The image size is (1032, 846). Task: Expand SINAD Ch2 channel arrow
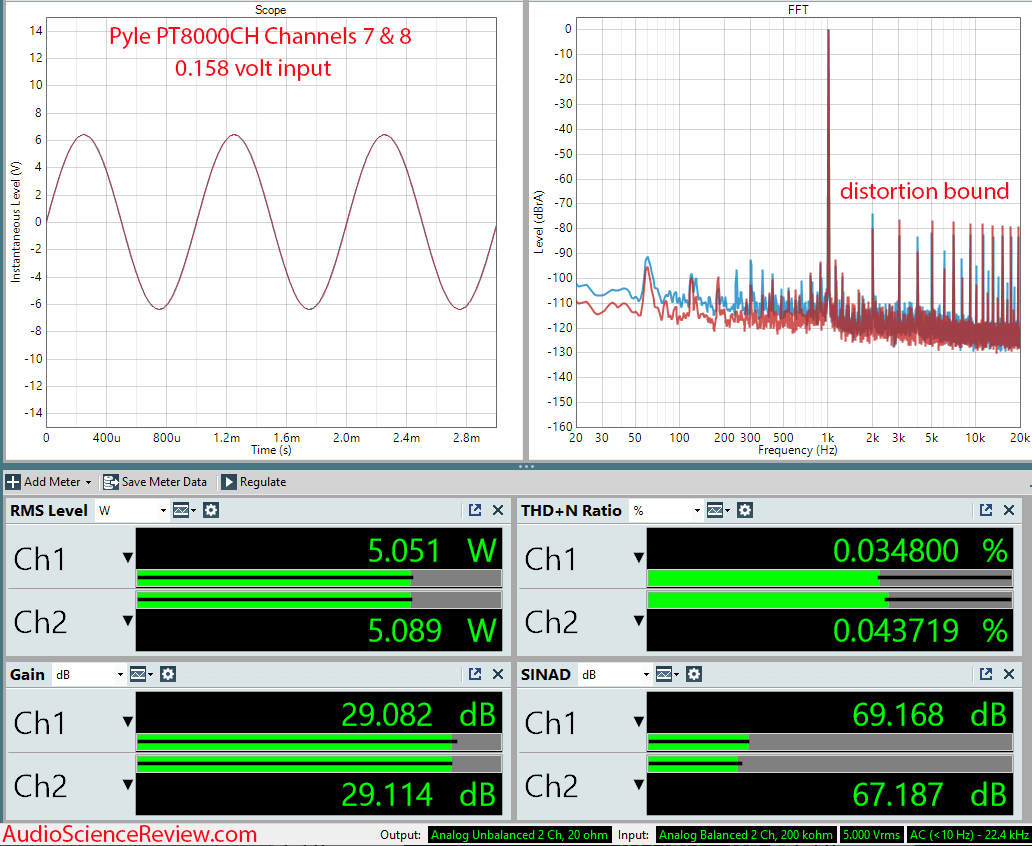[638, 785]
